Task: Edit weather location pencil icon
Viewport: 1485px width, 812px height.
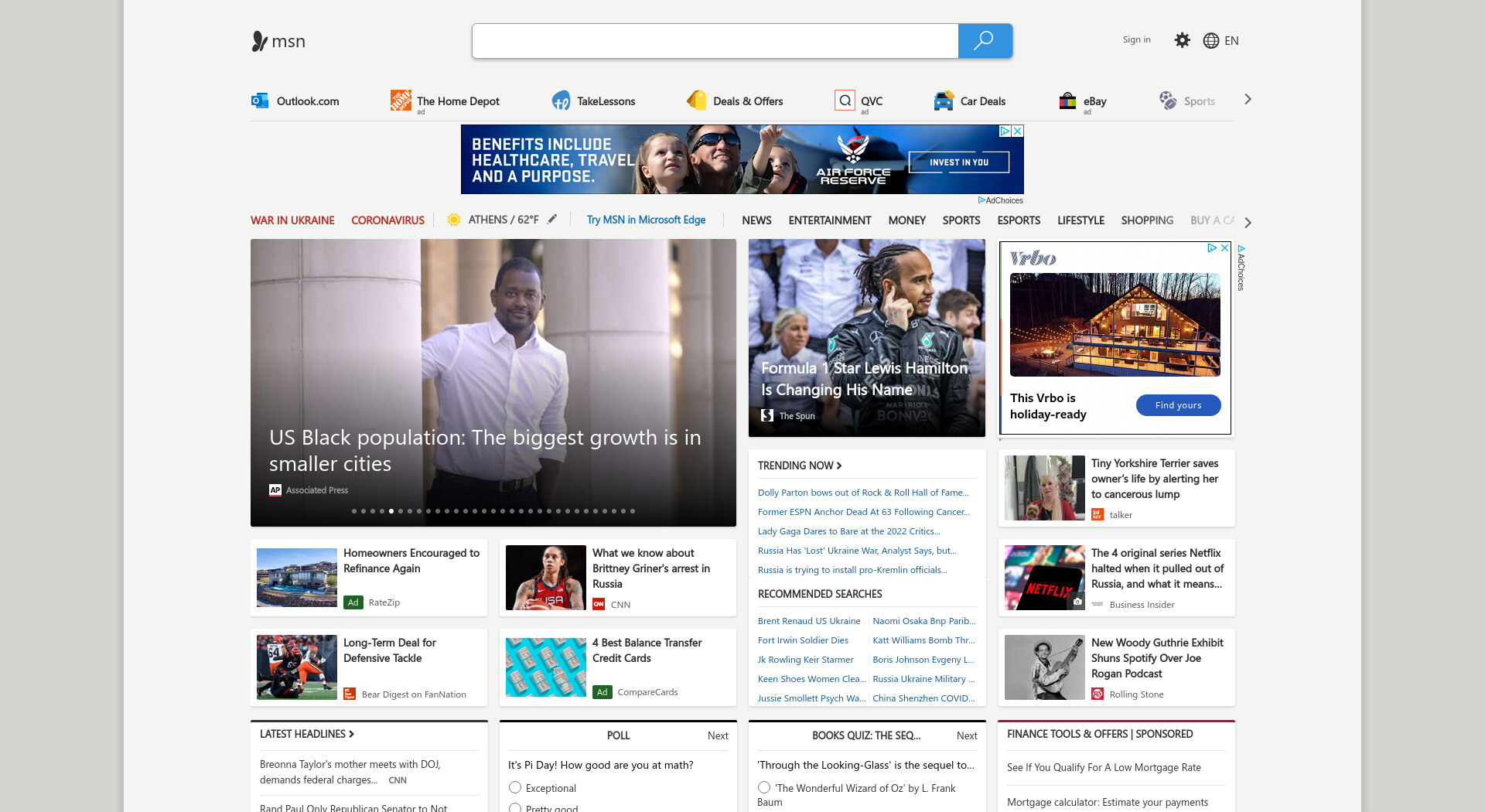Action: click(x=552, y=219)
